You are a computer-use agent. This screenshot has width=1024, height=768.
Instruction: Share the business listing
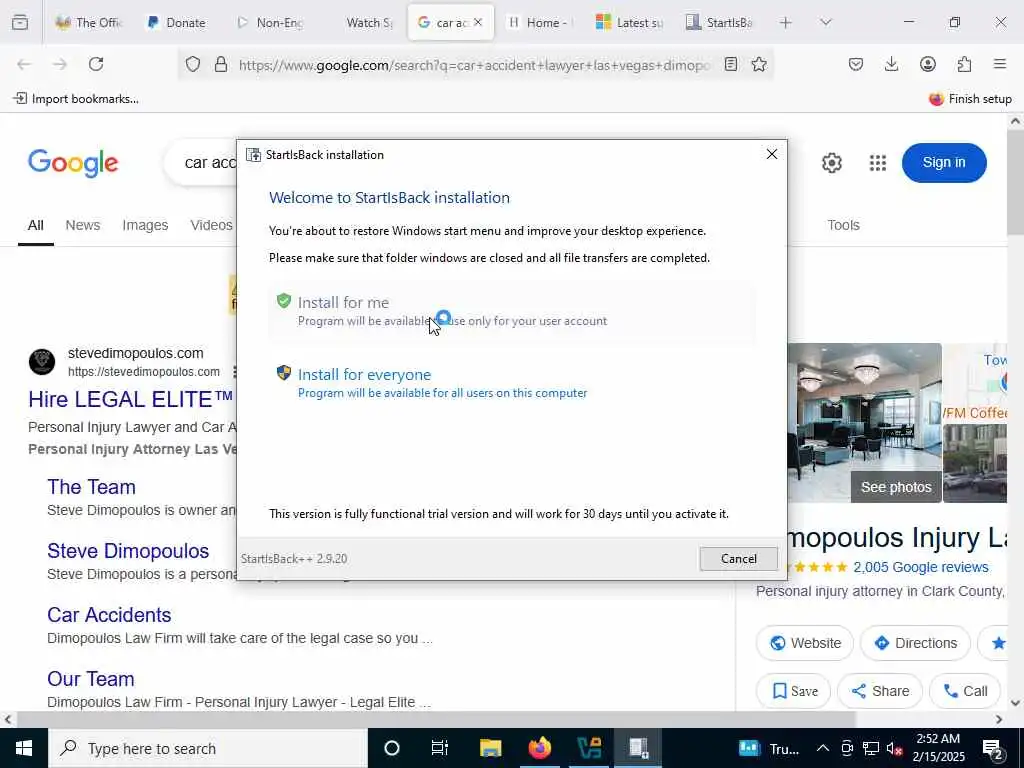click(x=880, y=691)
